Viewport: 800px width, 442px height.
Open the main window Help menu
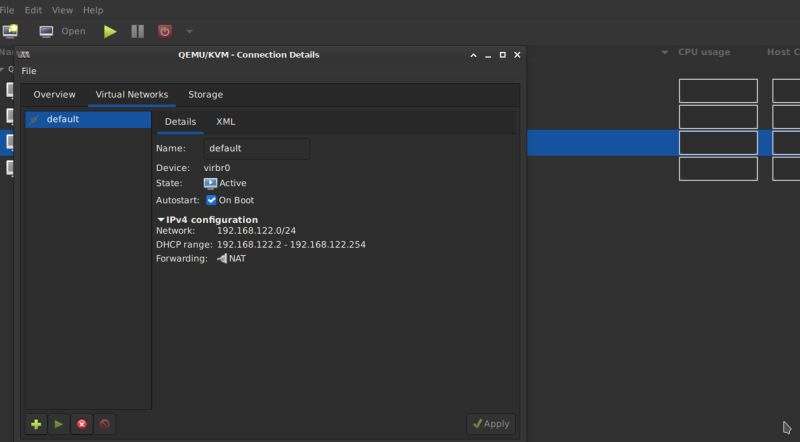click(x=93, y=10)
